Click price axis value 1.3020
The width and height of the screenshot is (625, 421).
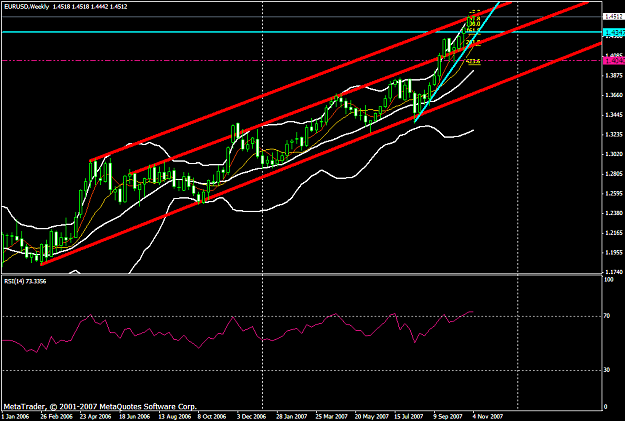tap(614, 154)
